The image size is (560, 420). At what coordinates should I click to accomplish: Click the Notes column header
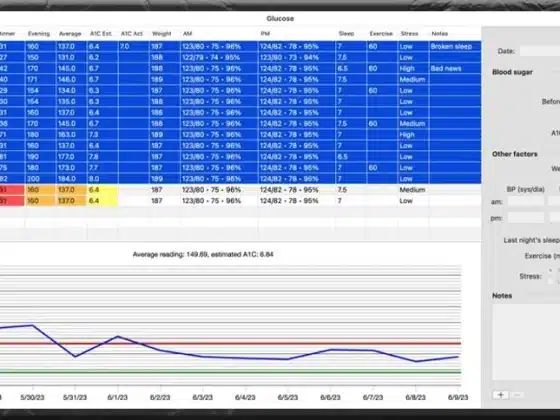[x=439, y=34]
